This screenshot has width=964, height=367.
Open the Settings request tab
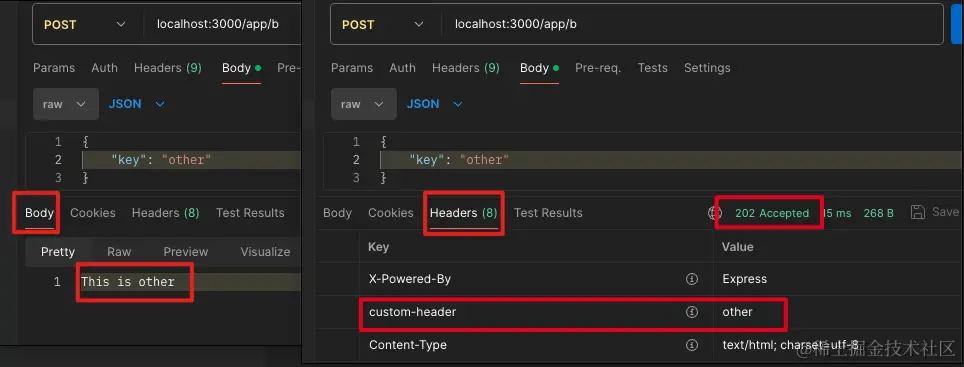[707, 68]
